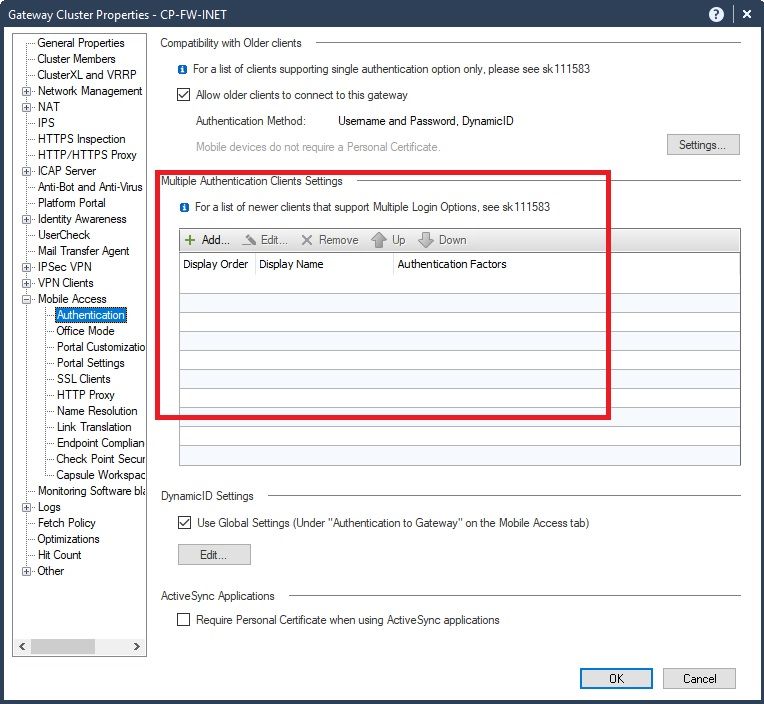Image resolution: width=764 pixels, height=704 pixels.
Task: Expand the IPSec VPN tree node
Action: click(x=26, y=267)
